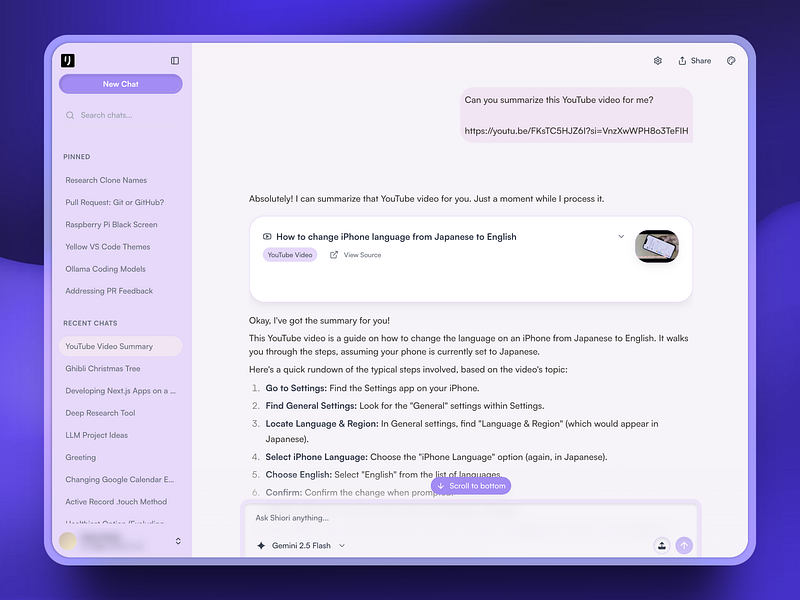Click the Gemini sparkle icon
Viewport: 800px width, 600px height.
click(261, 545)
